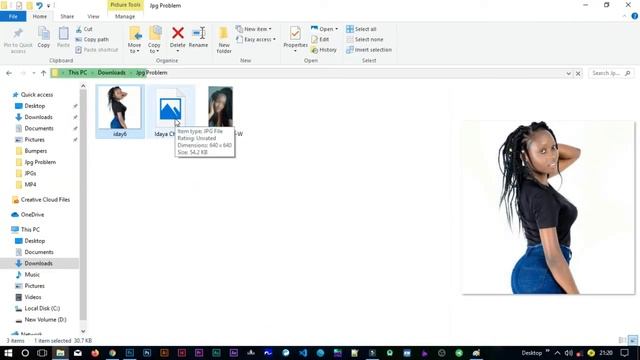Viewport: 640px width, 360px height.
Task: Click the Properties icon
Action: 295,33
